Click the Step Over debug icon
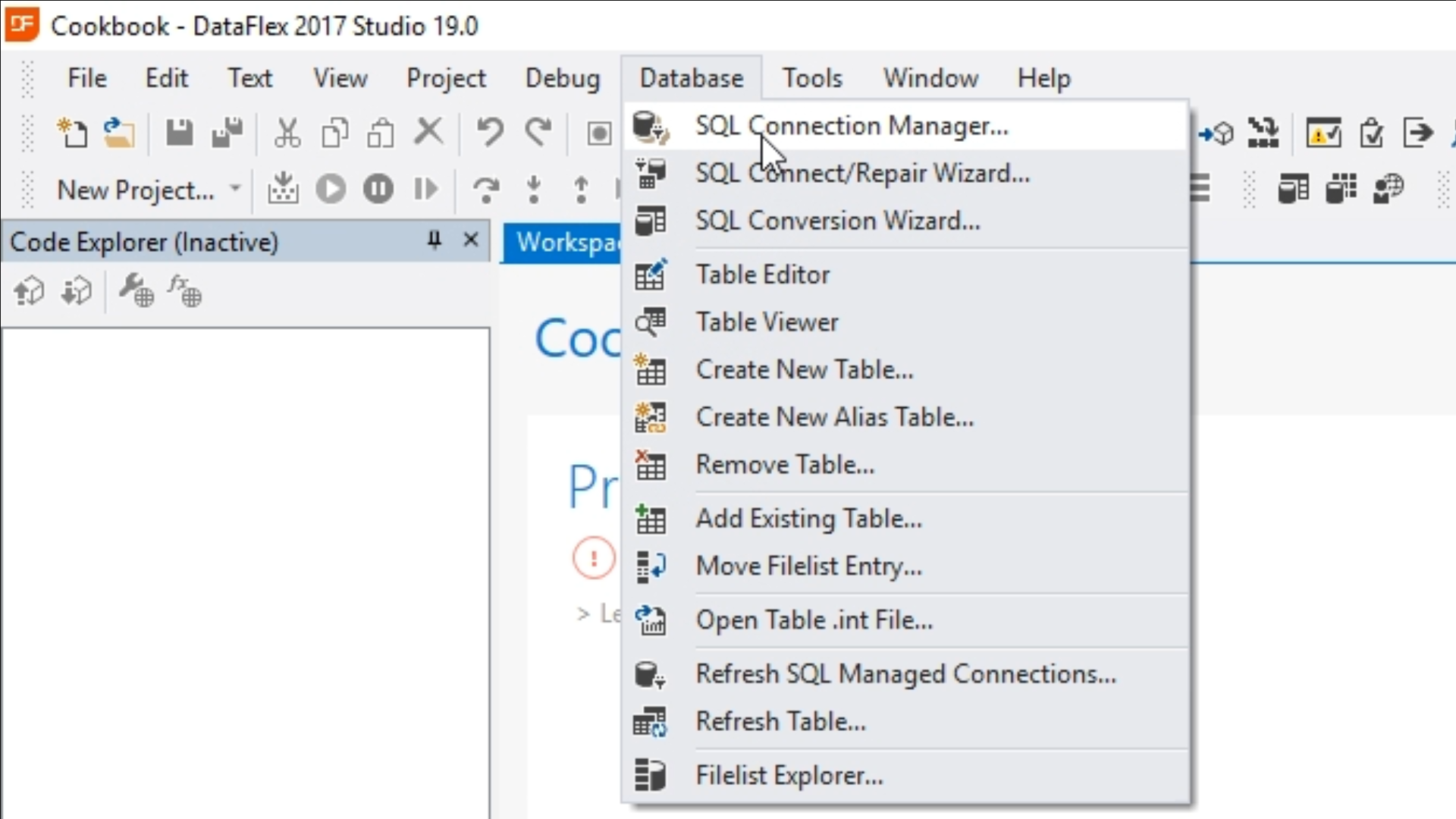This screenshot has height=819, width=1456. (x=485, y=189)
